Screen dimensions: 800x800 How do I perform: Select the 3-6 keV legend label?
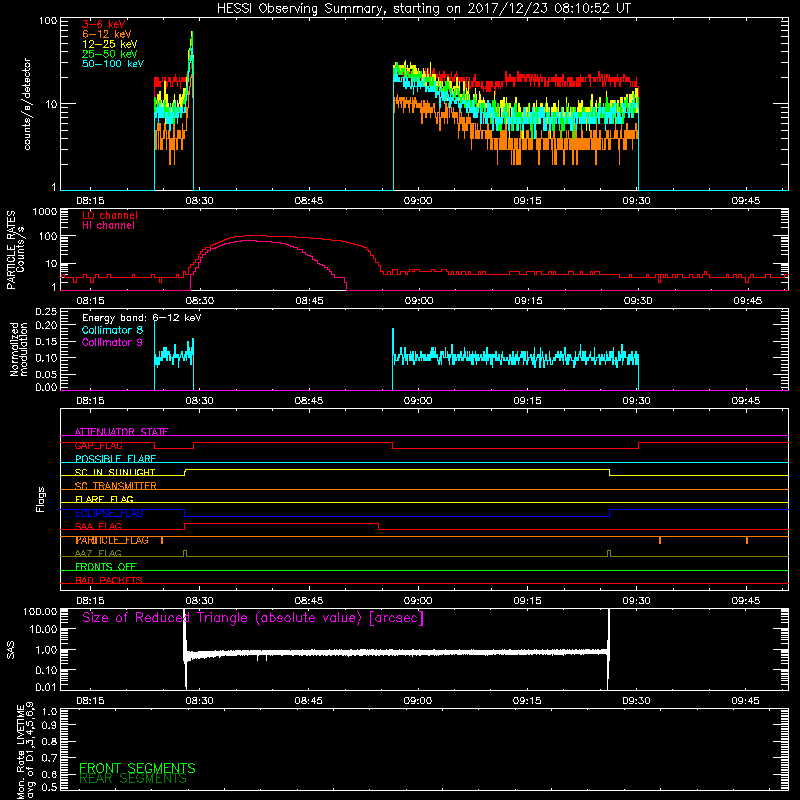click(104, 24)
